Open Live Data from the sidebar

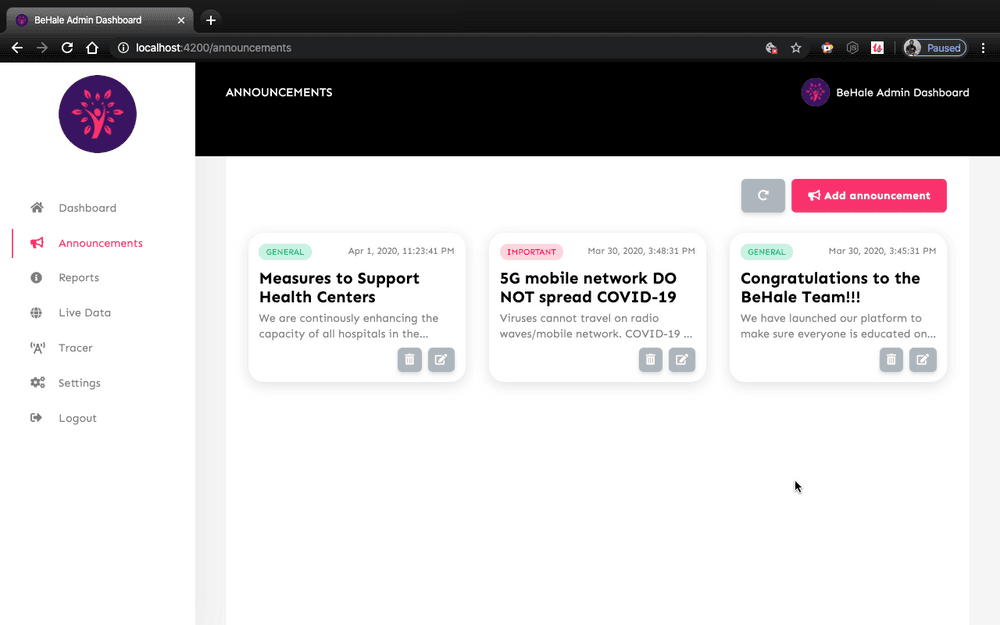84,313
